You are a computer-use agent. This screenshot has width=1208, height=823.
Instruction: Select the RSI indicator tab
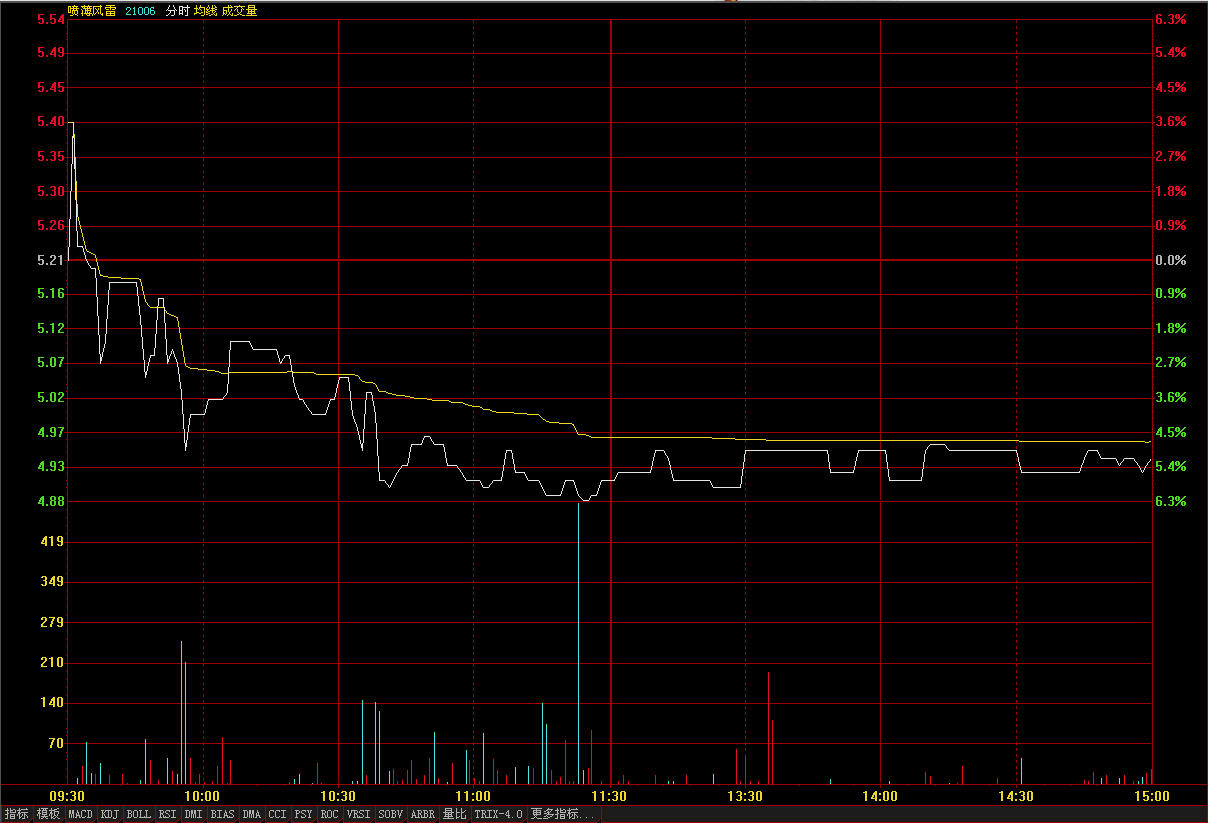pyautogui.click(x=167, y=814)
